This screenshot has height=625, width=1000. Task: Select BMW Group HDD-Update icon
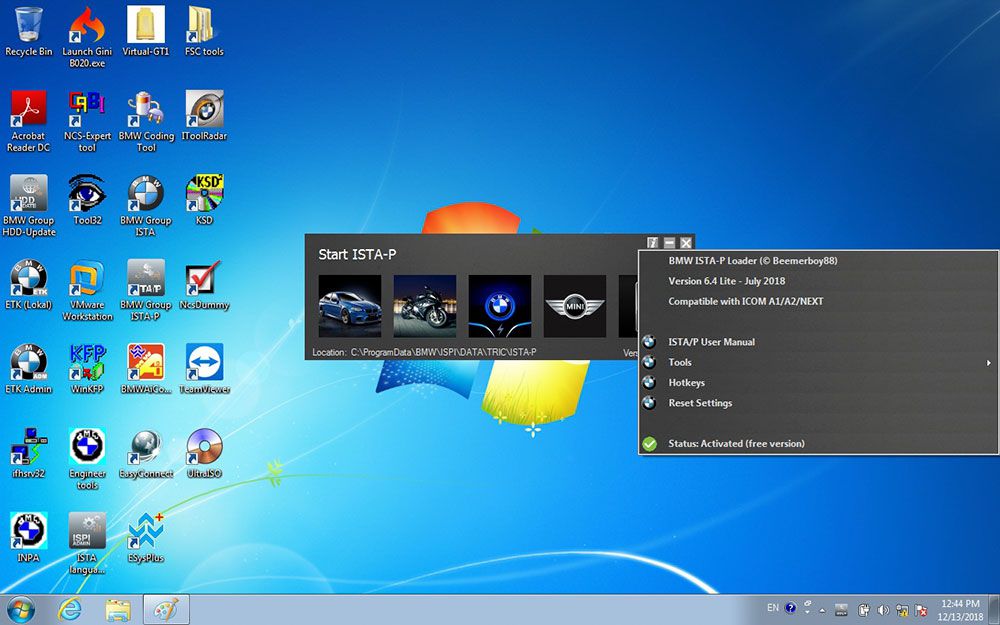point(29,205)
